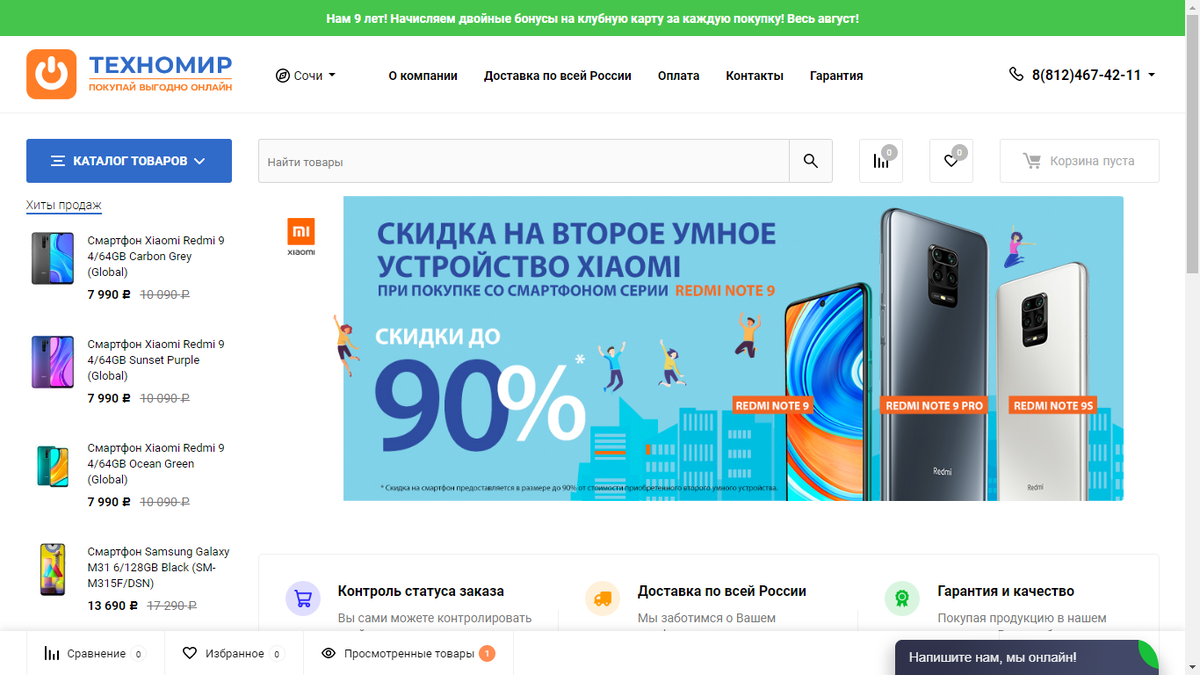Click the Samsung Galaxy M31 thumbnail
The width and height of the screenshot is (1200, 675).
click(53, 570)
